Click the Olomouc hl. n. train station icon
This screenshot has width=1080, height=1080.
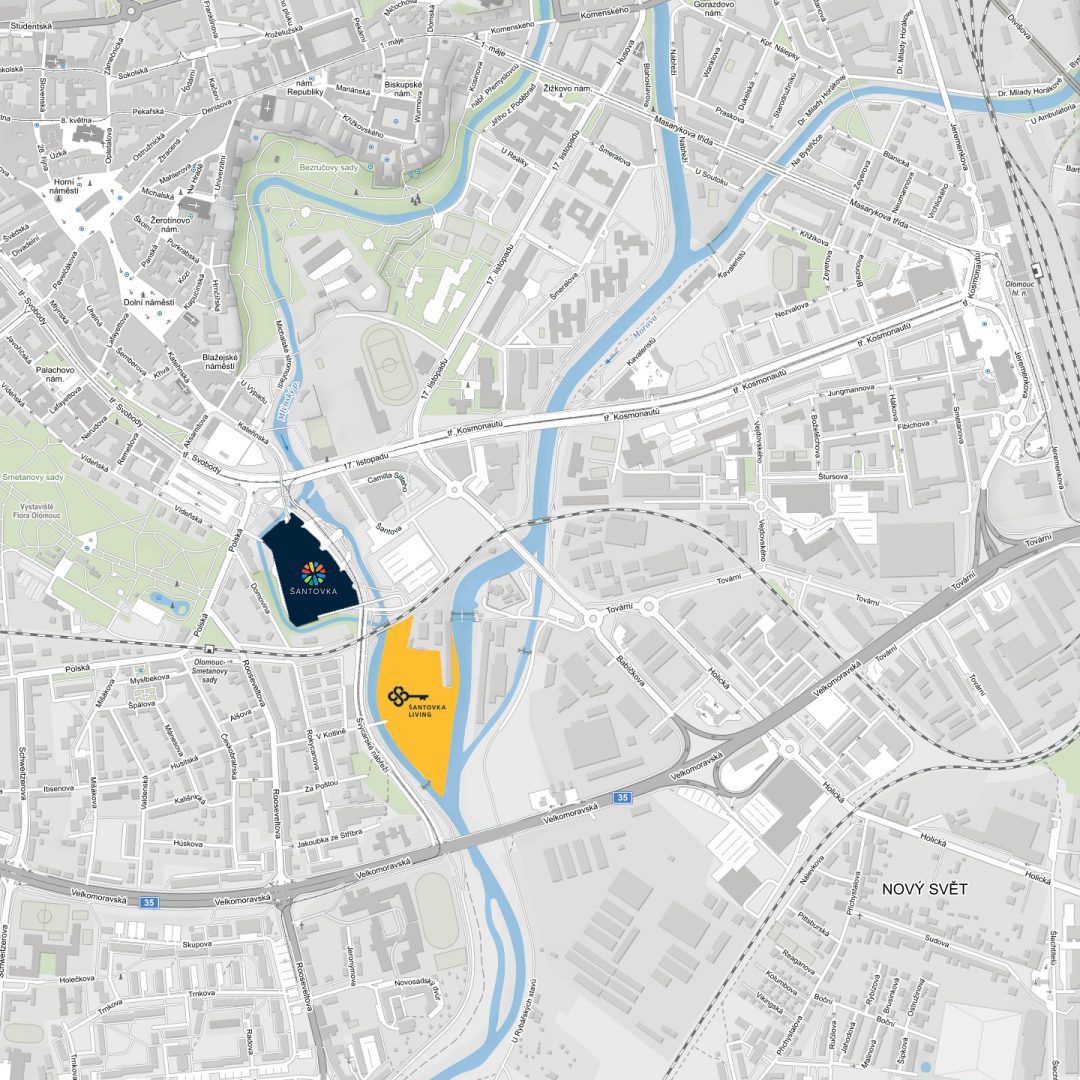pyautogui.click(x=1037, y=271)
